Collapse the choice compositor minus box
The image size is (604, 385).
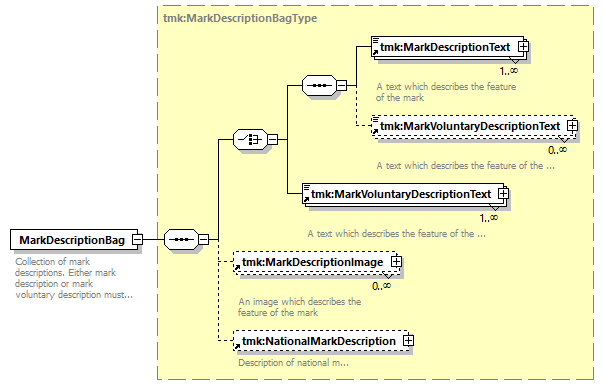(x=272, y=139)
